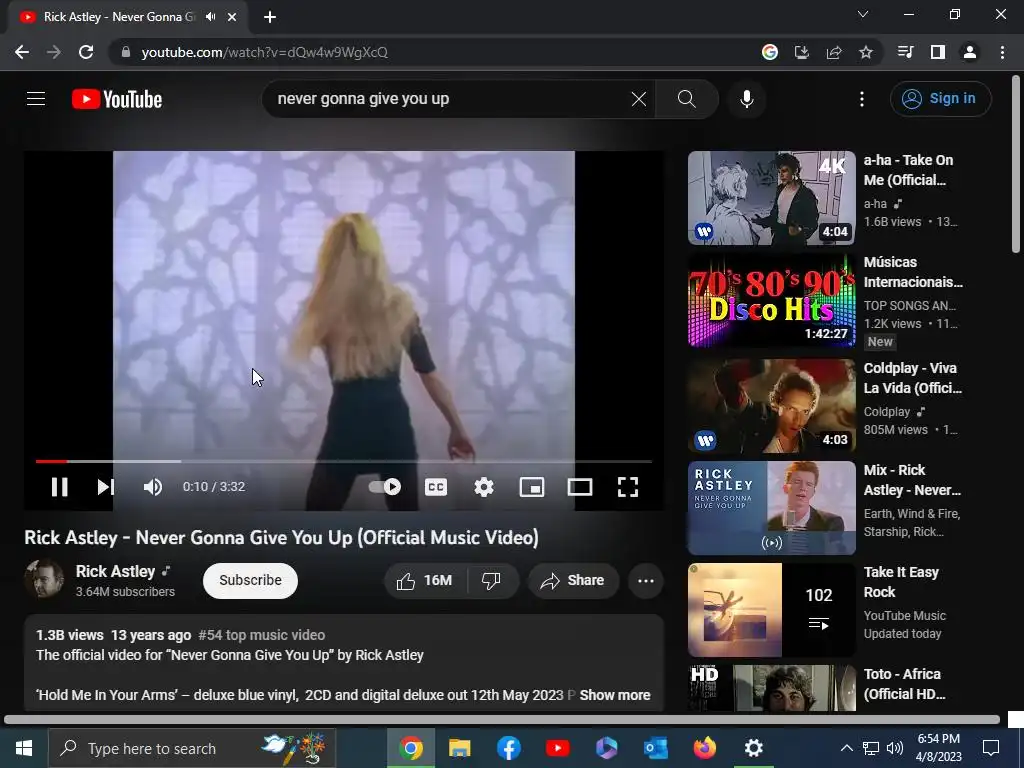Share this page from the address bar

[834, 52]
